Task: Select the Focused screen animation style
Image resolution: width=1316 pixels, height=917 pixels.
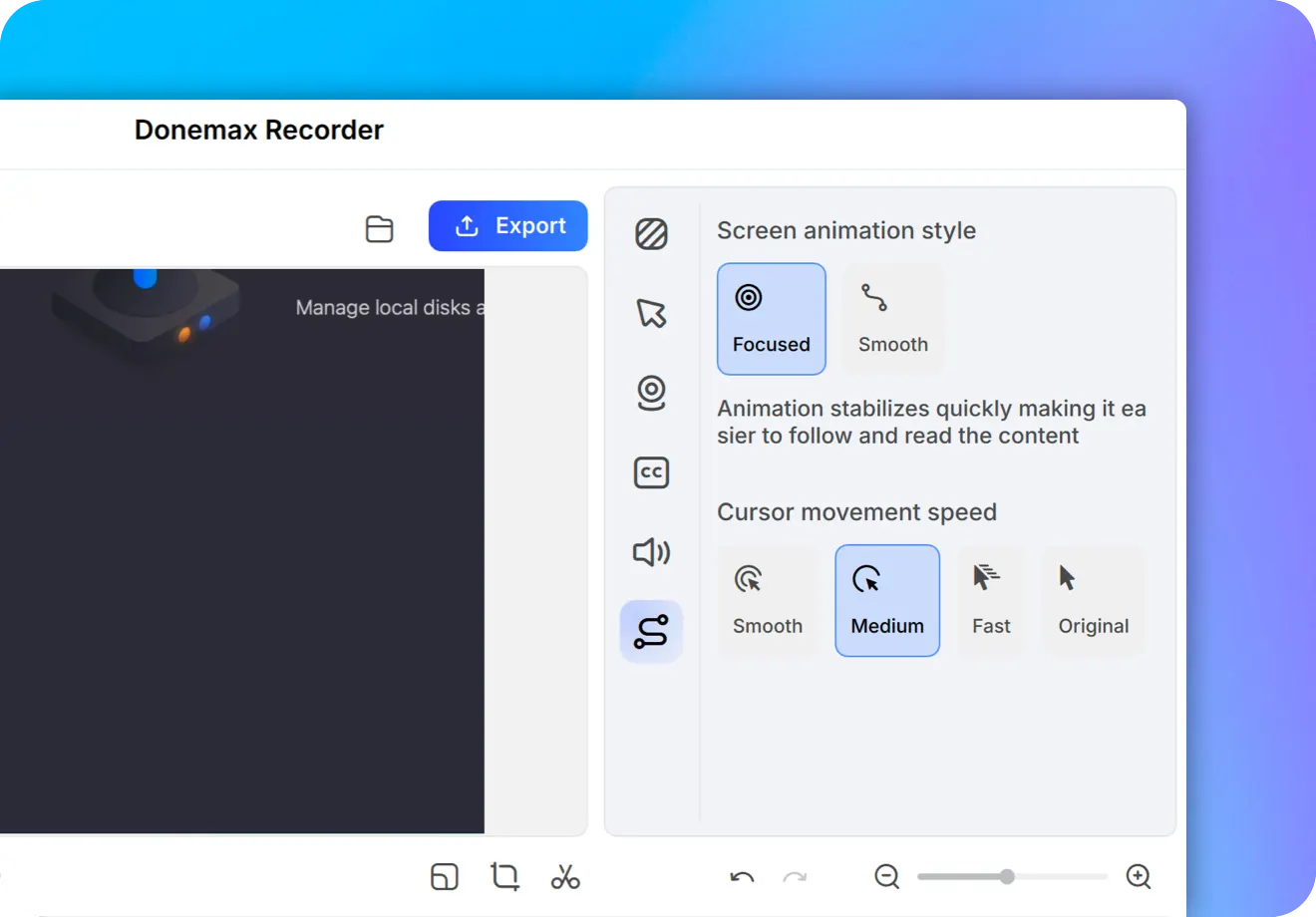Action: pos(772,319)
